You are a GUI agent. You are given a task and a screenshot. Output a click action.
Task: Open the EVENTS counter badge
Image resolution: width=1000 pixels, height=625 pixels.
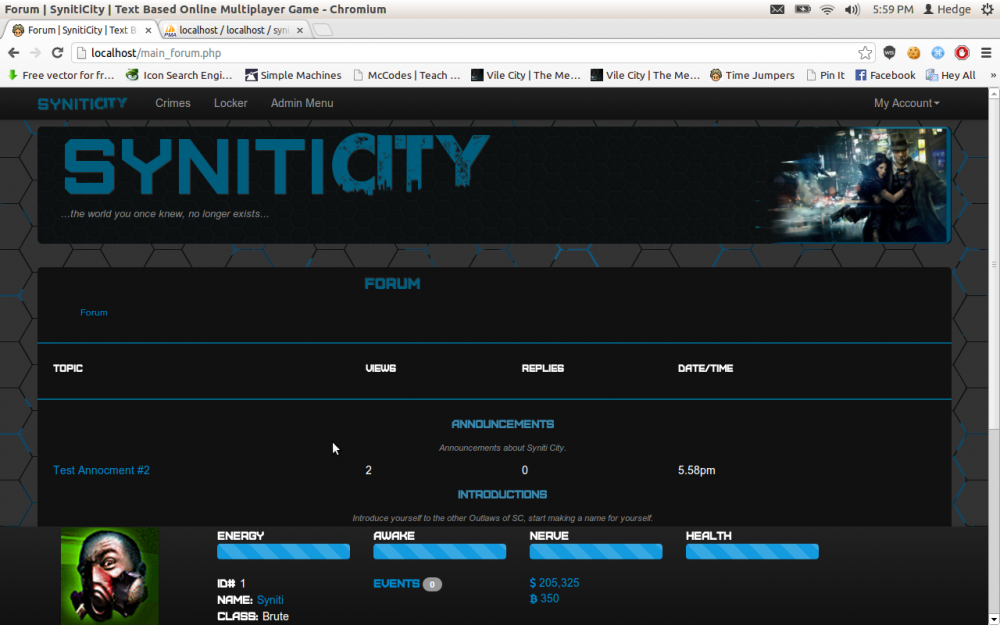(430, 584)
